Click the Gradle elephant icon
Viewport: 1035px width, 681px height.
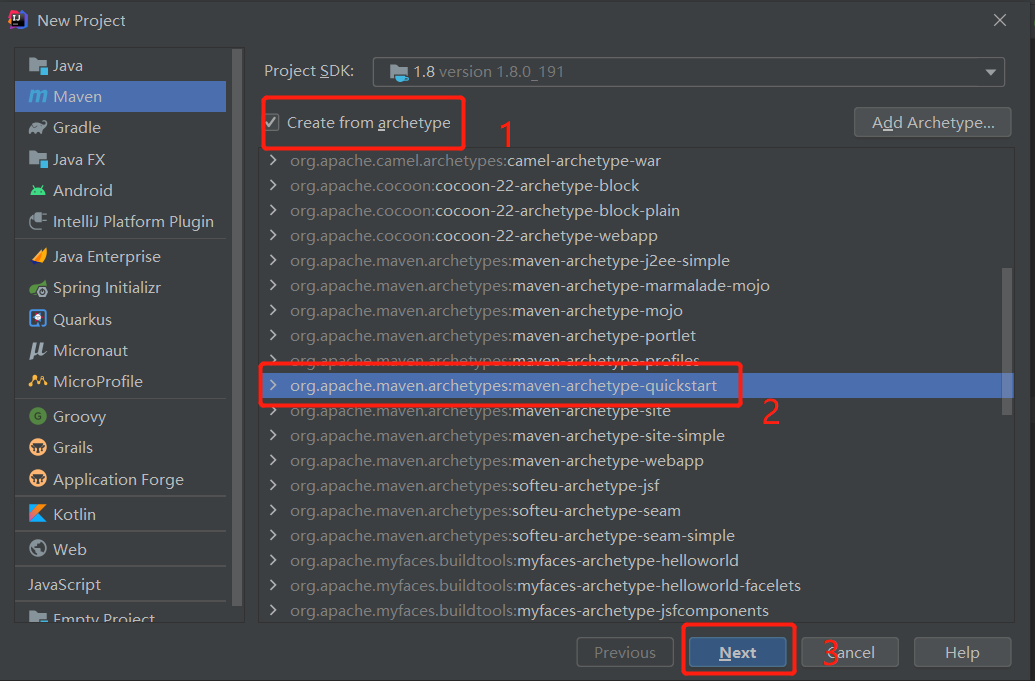[x=38, y=127]
